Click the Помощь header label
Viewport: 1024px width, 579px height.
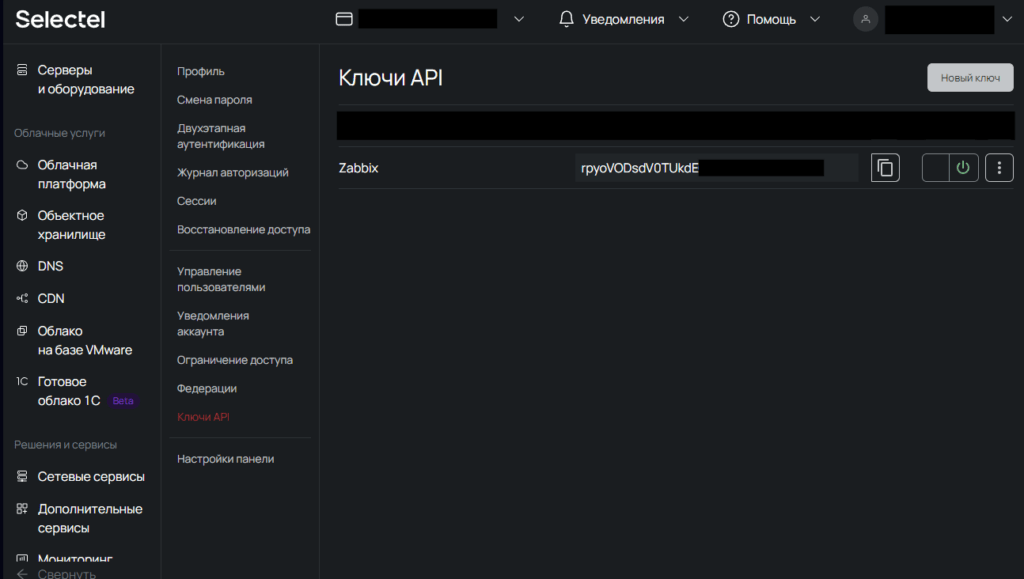pyautogui.click(x=771, y=20)
